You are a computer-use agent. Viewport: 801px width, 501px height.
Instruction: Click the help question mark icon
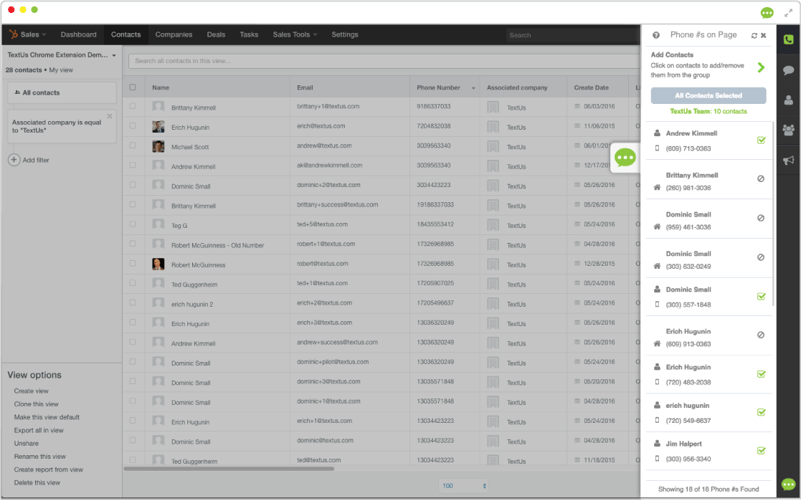pyautogui.click(x=656, y=35)
